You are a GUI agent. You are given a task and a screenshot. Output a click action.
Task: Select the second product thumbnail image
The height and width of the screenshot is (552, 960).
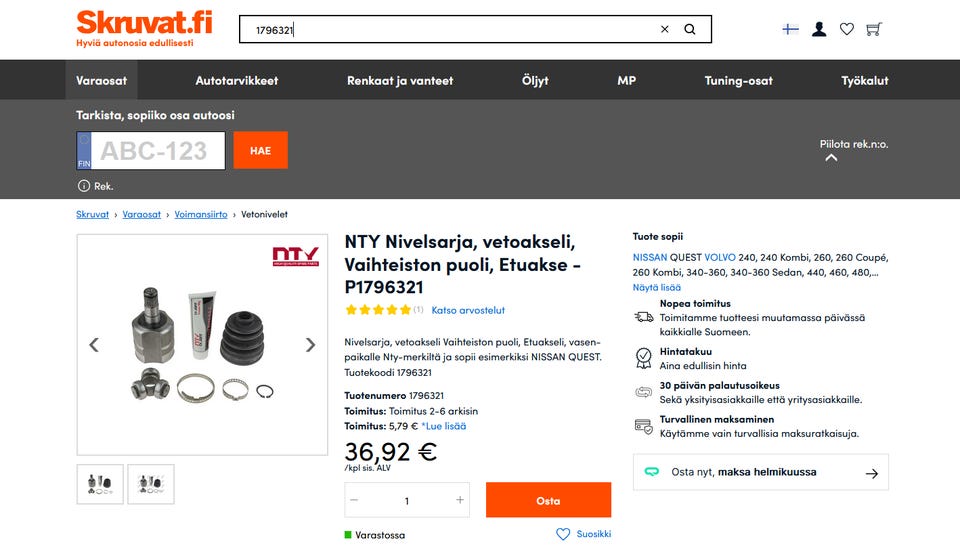(151, 484)
